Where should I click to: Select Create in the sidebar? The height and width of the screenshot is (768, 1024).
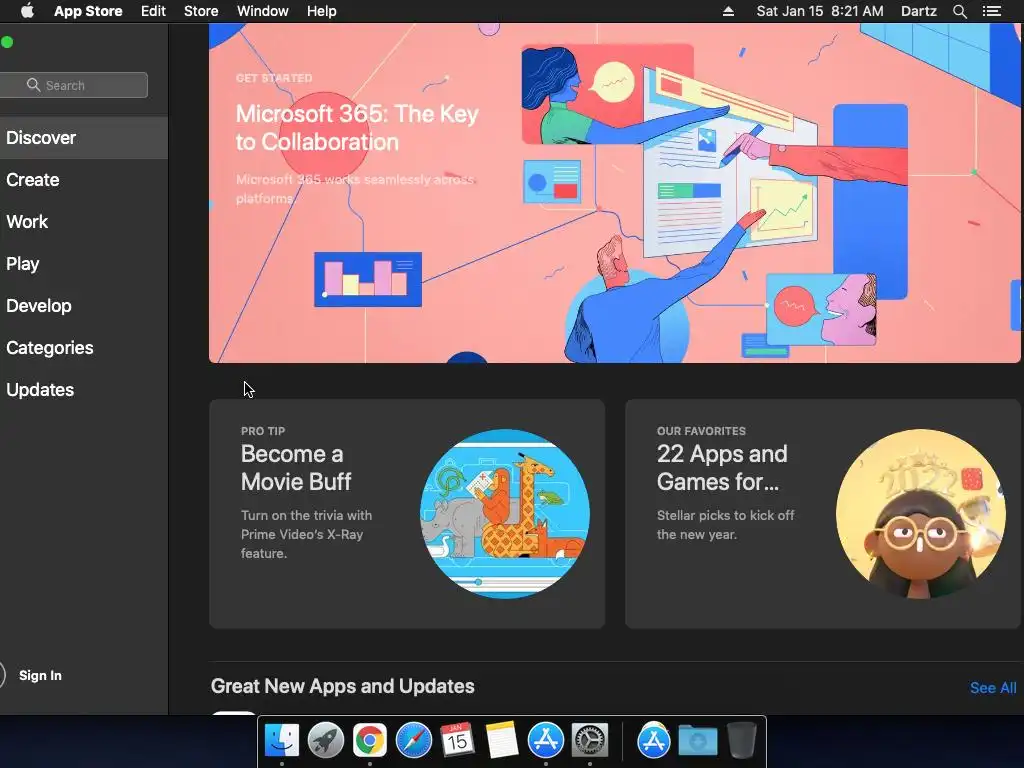(x=84, y=180)
